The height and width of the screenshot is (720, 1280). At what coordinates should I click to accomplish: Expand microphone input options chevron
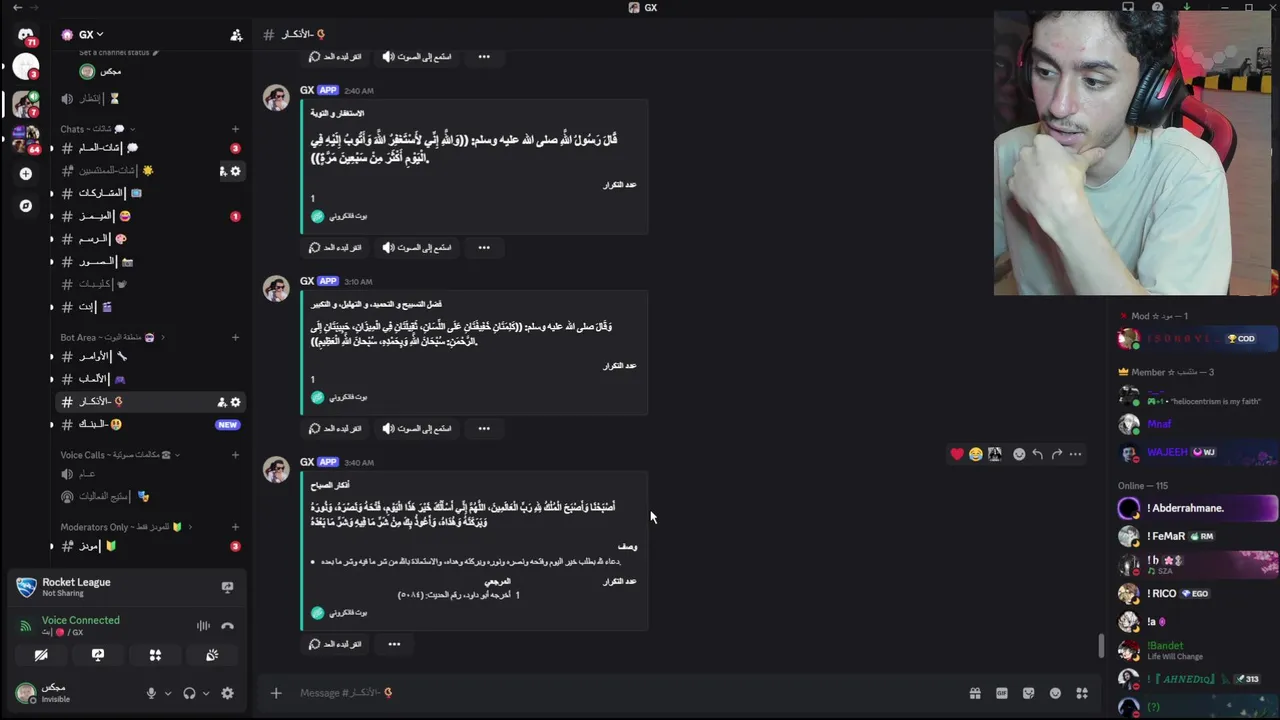167,693
